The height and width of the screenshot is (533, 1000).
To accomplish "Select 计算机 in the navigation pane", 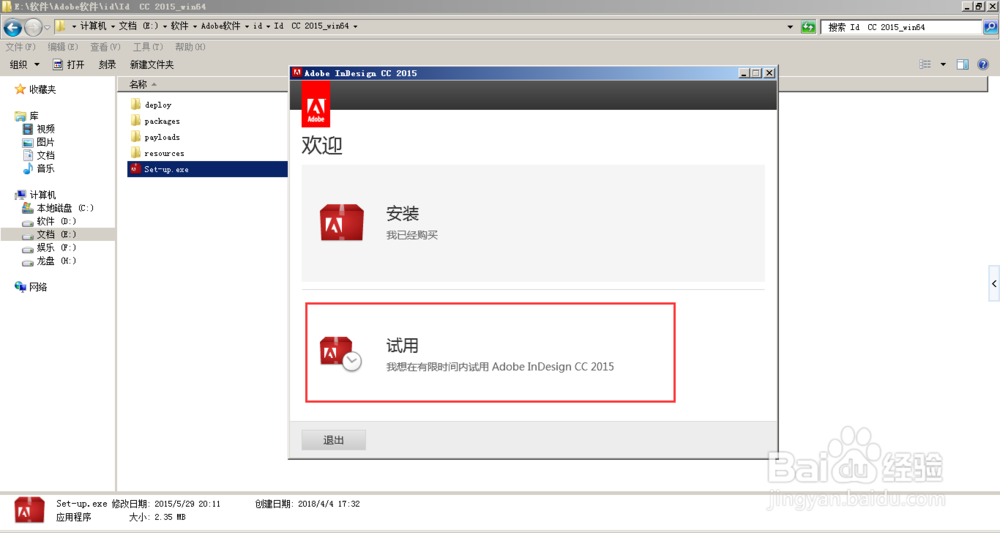I will 36,194.
